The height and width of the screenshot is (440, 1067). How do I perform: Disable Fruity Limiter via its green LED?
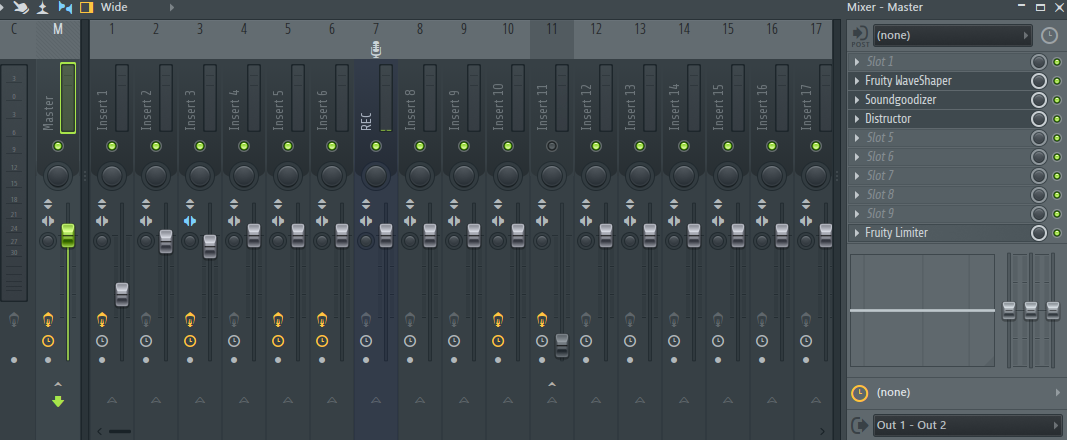(x=1057, y=233)
